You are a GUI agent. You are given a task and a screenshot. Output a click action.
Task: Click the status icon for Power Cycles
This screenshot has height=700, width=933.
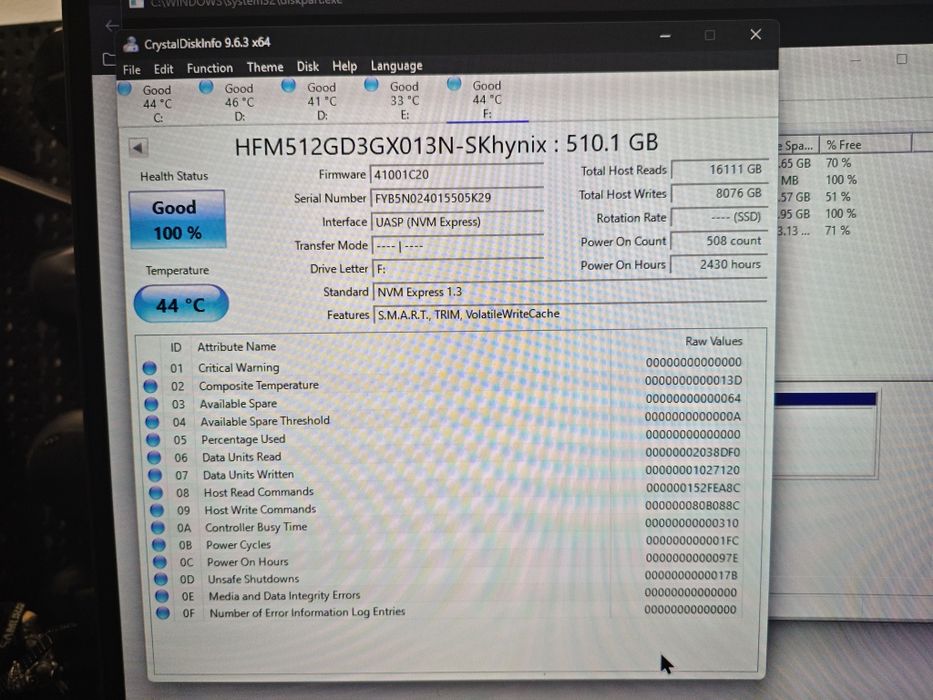pyautogui.click(x=159, y=545)
